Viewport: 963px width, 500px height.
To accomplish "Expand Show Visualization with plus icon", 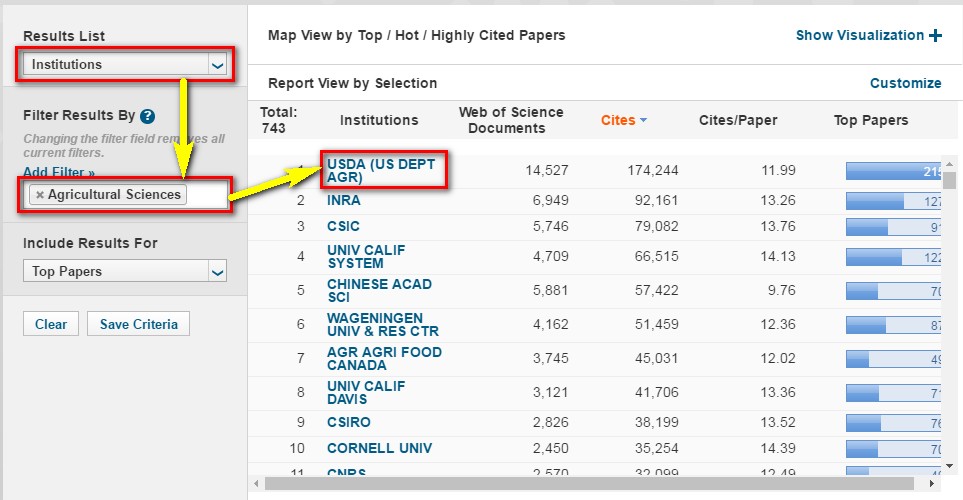I will 868,36.
